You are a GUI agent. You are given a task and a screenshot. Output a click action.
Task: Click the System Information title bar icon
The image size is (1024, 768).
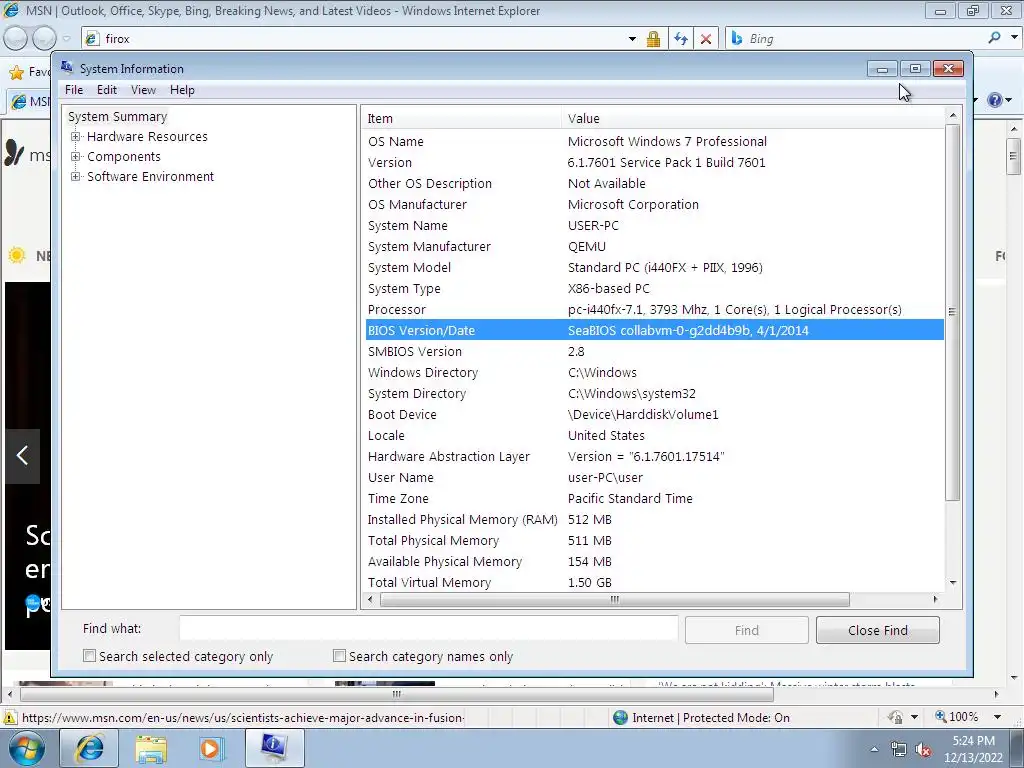[67, 67]
